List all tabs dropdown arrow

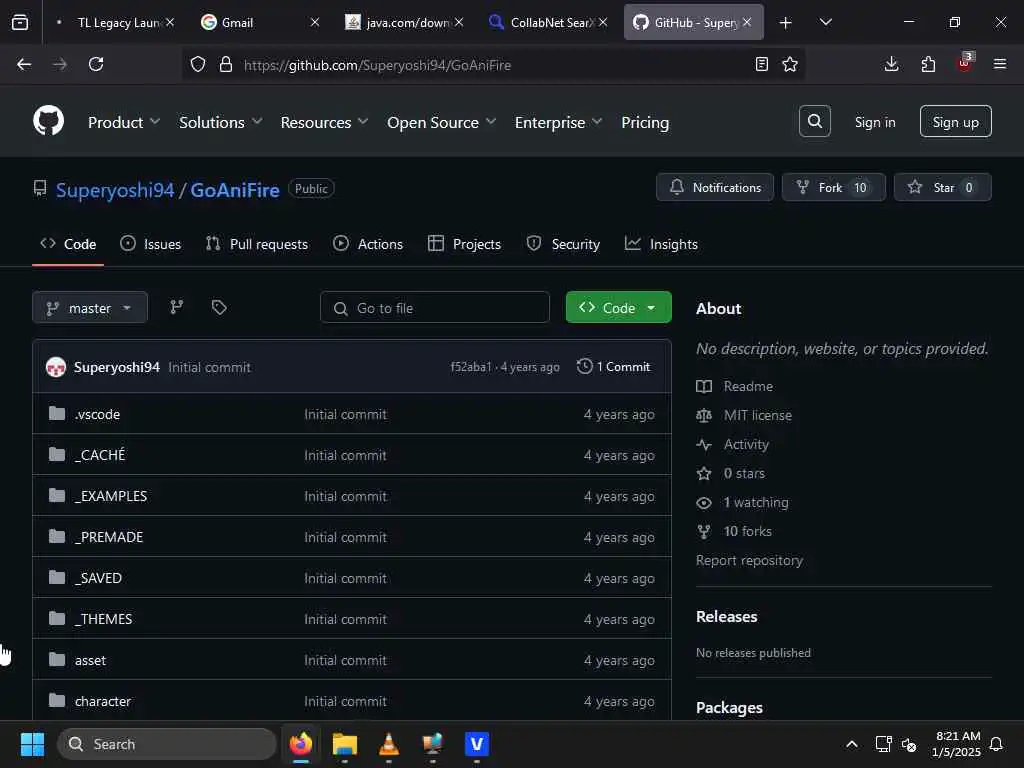pos(825,22)
